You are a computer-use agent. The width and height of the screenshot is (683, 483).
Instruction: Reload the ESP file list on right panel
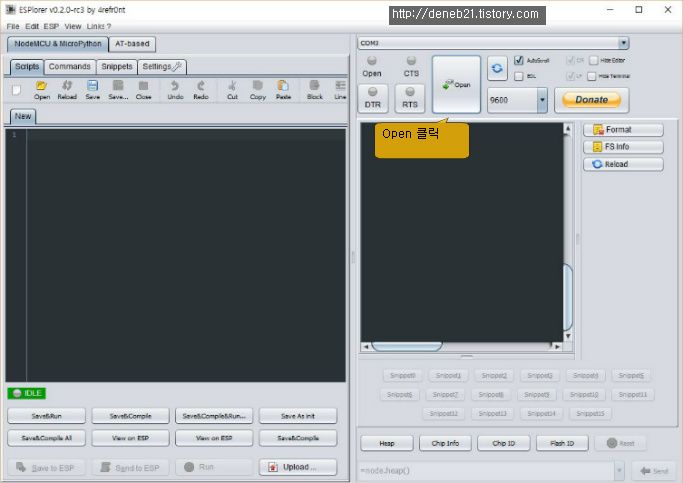(623, 164)
